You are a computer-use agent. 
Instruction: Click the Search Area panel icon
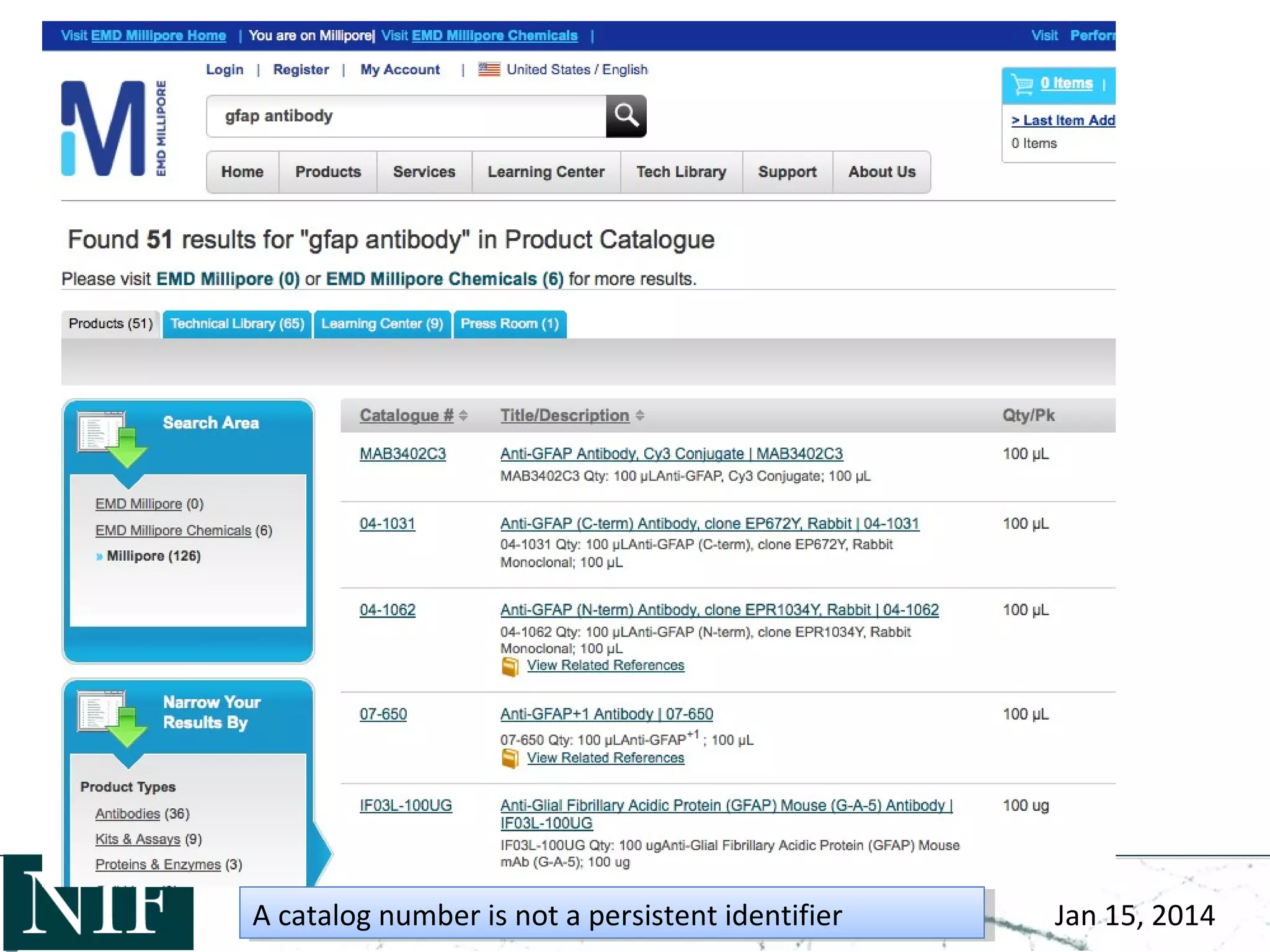click(x=112, y=439)
